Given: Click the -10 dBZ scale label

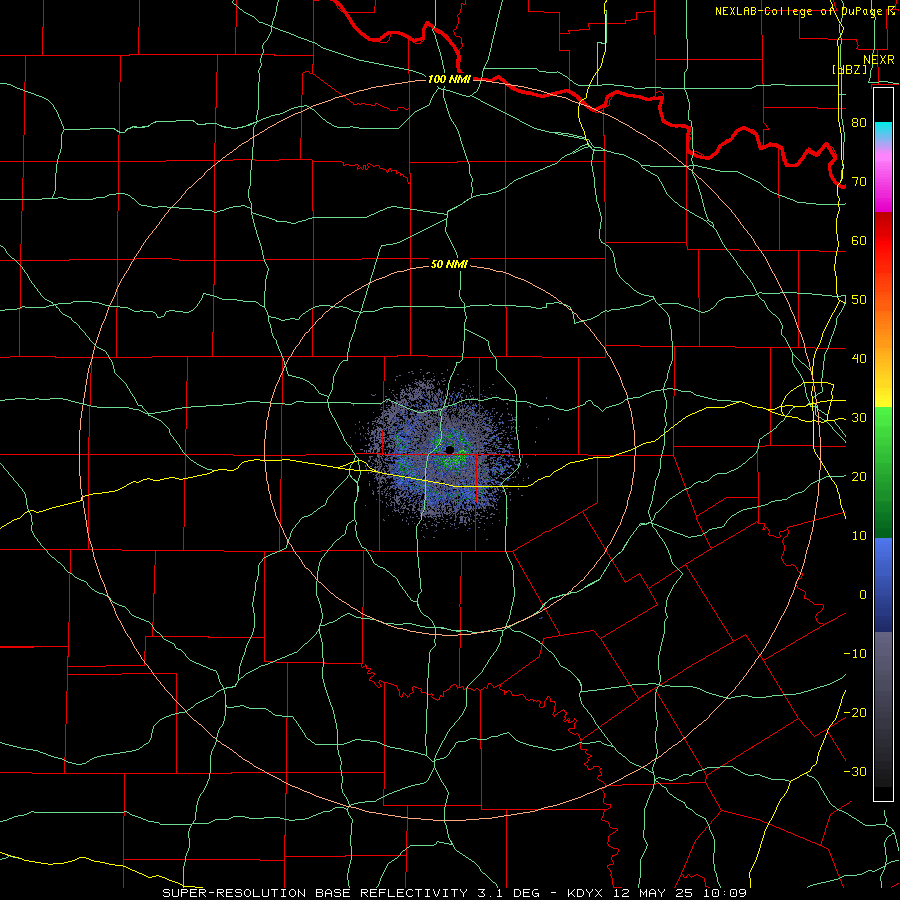Looking at the screenshot, I should click(855, 654).
